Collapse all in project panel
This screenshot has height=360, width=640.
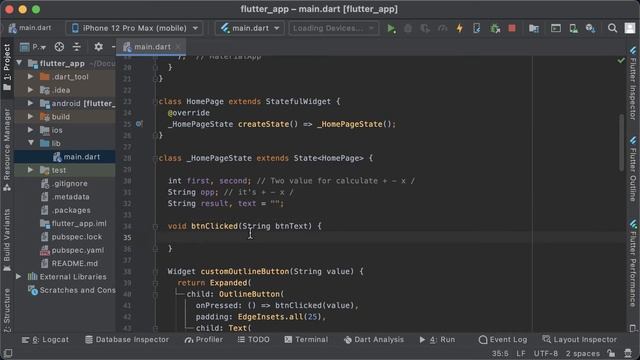(76, 47)
